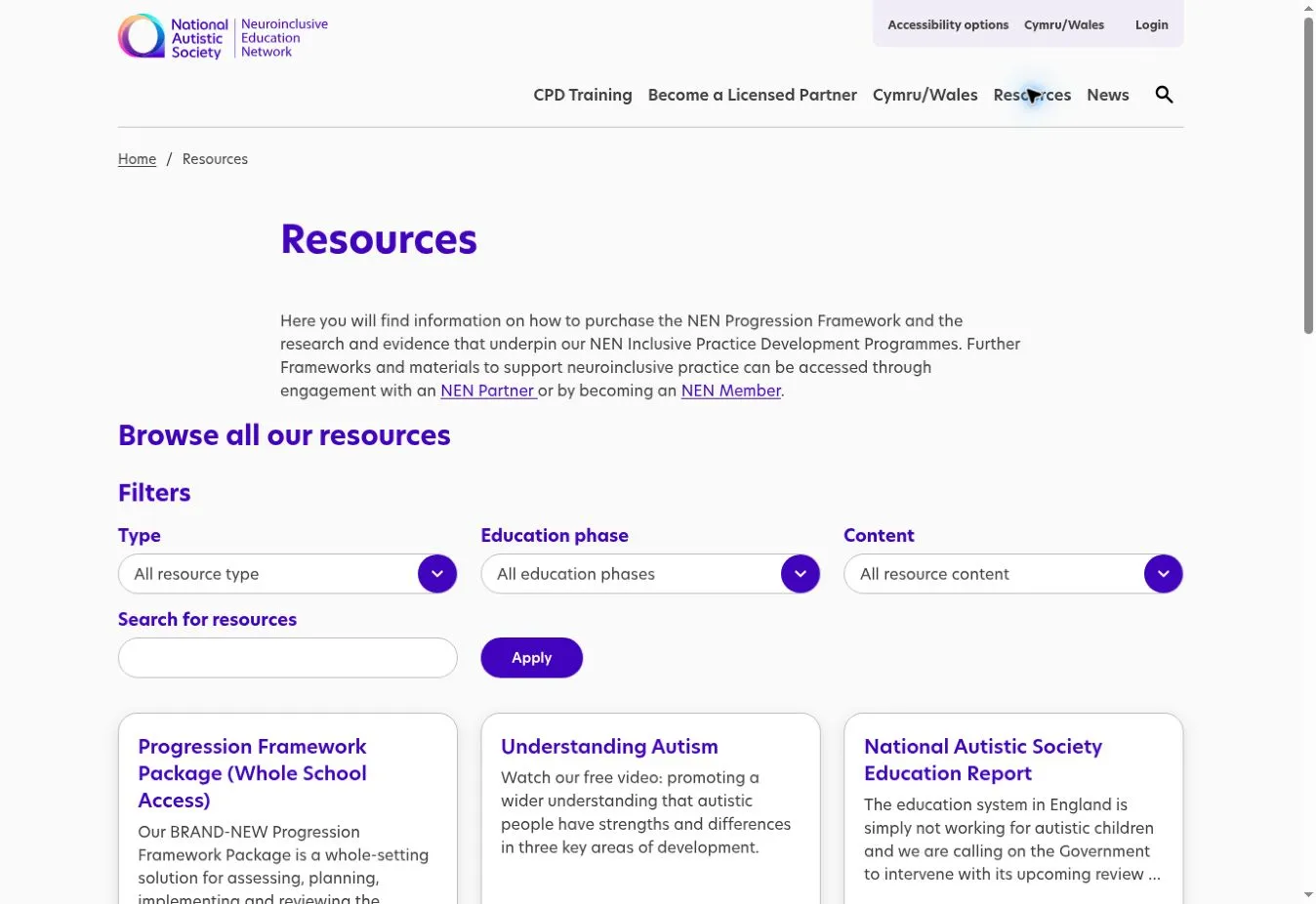Click chevron arrow of Content filter
Viewport: 1316px width, 904px height.
tap(1164, 574)
